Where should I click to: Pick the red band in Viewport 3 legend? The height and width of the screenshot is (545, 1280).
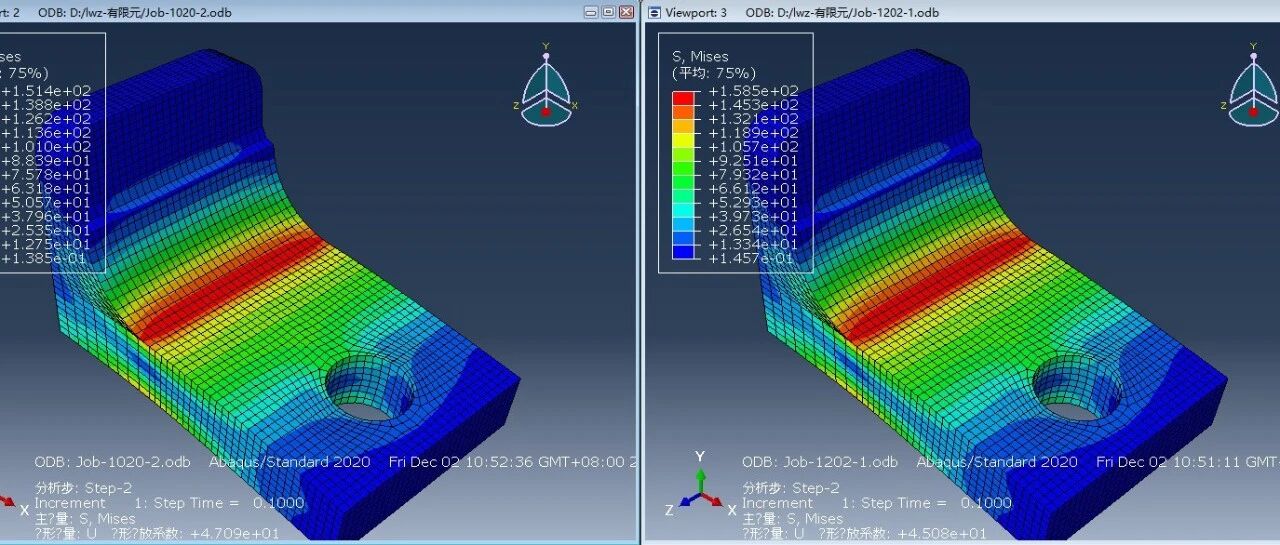(x=684, y=98)
